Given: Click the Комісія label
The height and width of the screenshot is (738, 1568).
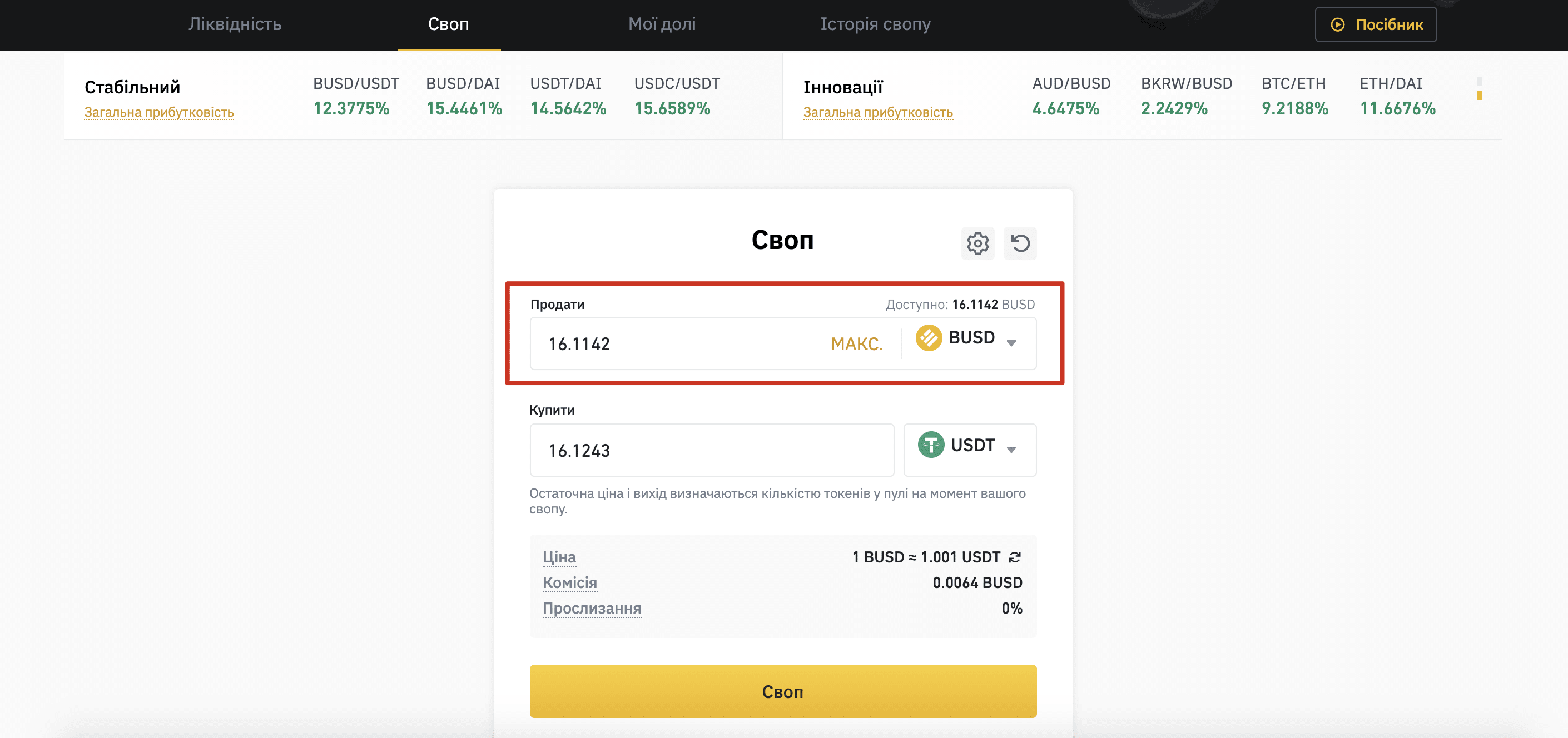Looking at the screenshot, I should pos(570,582).
